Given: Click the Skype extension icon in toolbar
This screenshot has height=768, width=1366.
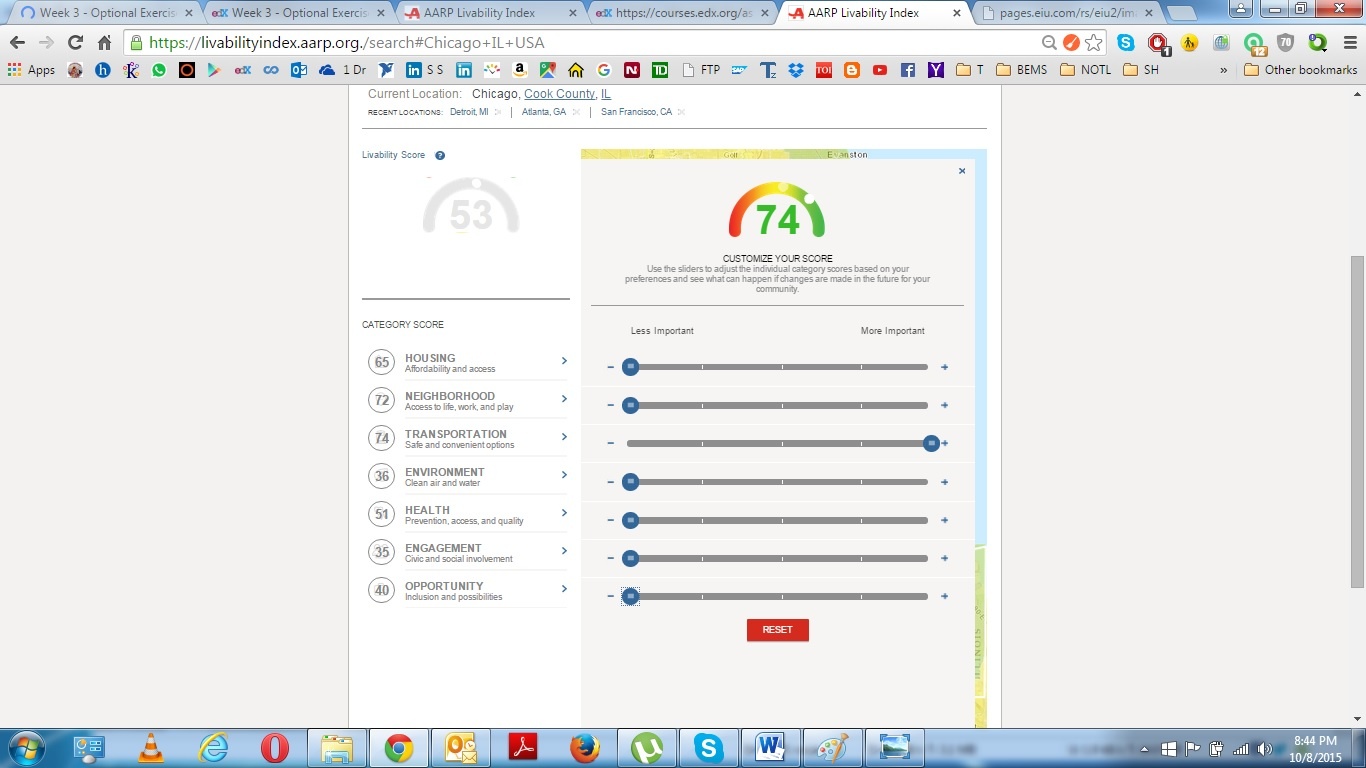Looking at the screenshot, I should click(x=1126, y=43).
